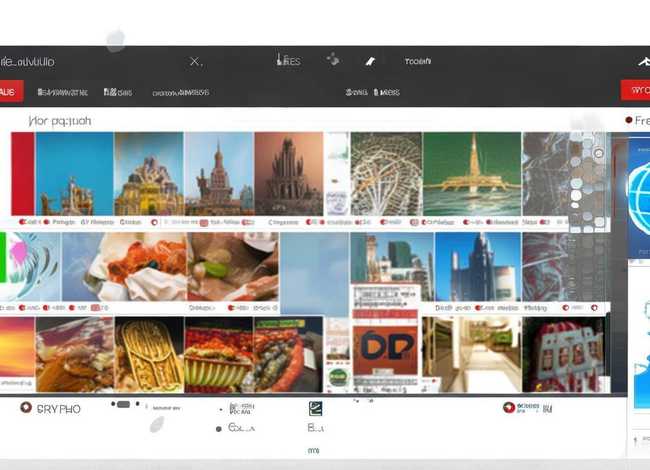Image resolution: width=650 pixels, height=470 pixels.
Task: Open the golden temple on water thumbnail
Action: click(471, 173)
